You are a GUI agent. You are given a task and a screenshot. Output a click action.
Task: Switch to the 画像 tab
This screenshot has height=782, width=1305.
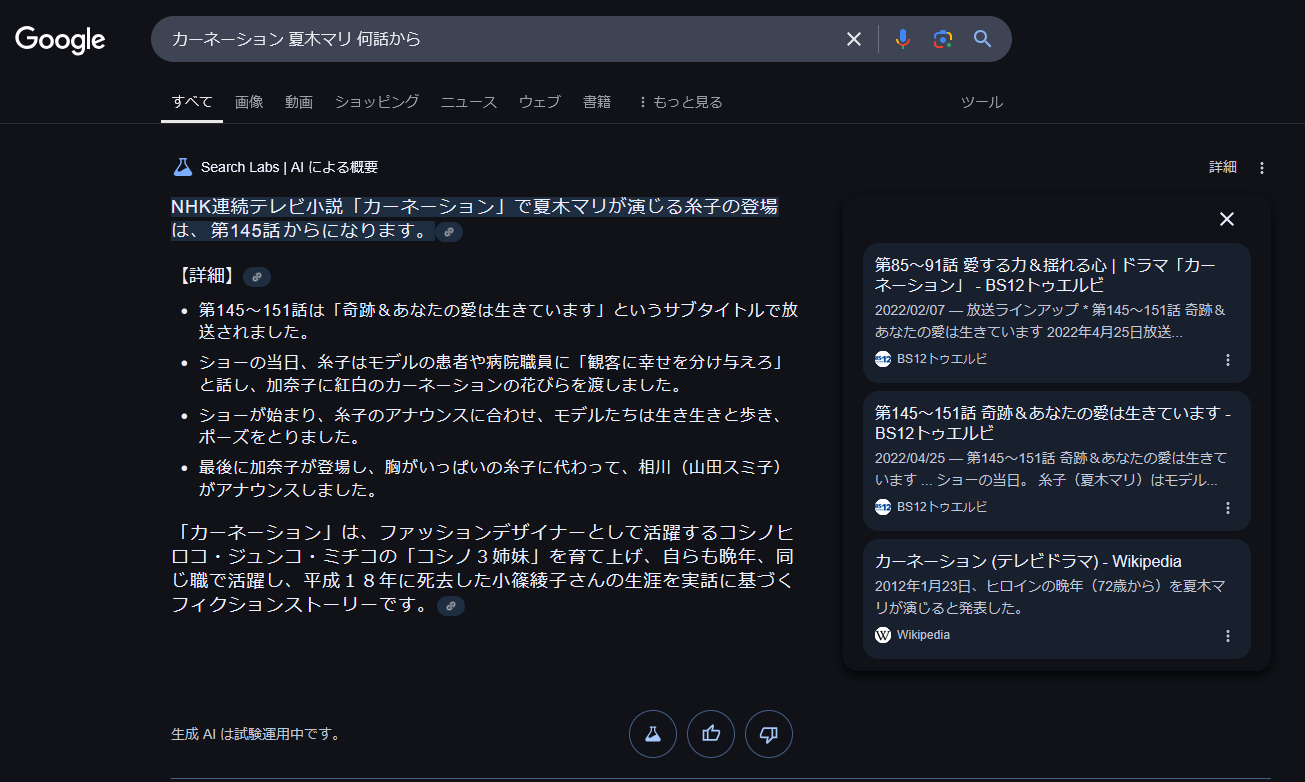249,102
